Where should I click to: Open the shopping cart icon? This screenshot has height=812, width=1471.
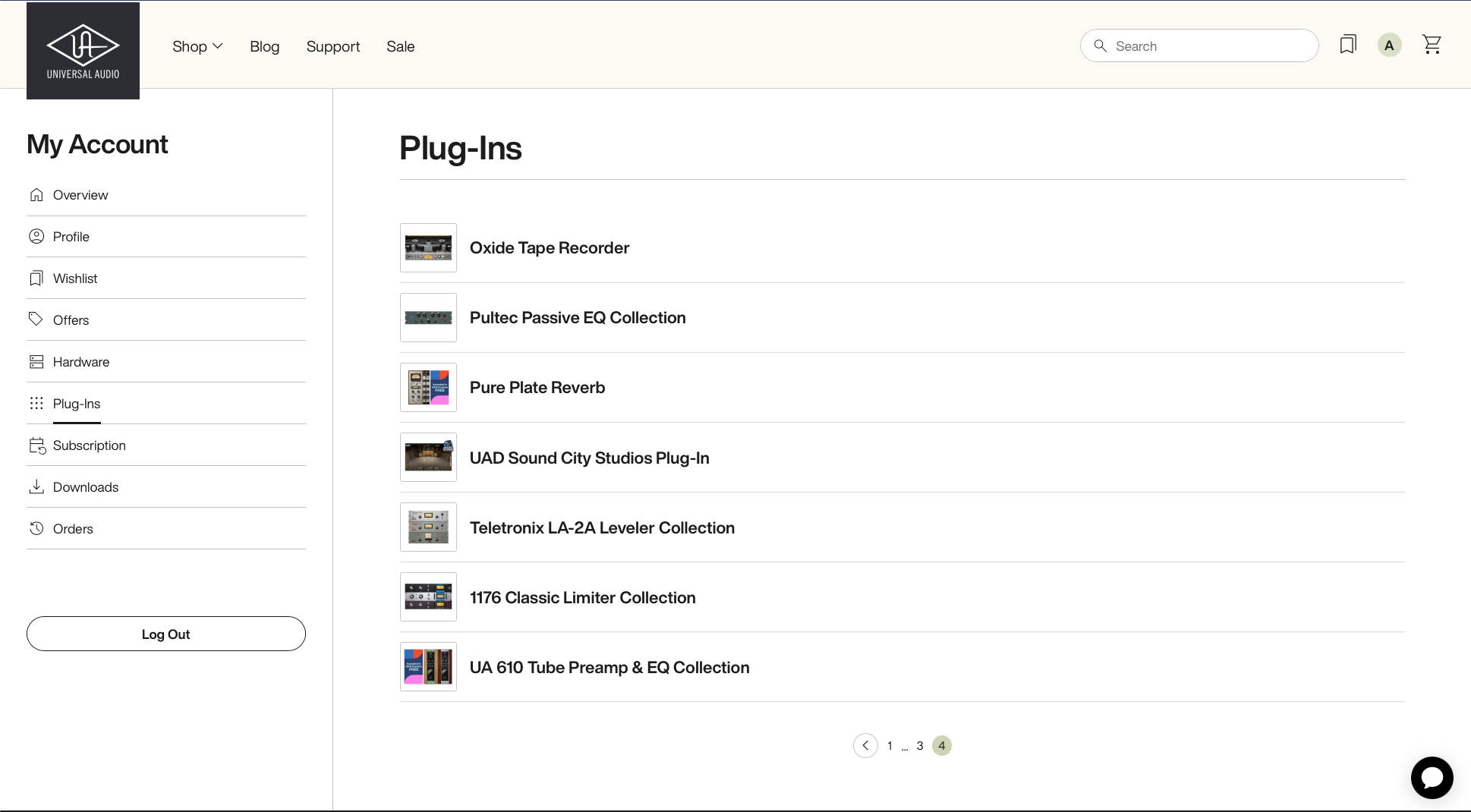(x=1432, y=45)
